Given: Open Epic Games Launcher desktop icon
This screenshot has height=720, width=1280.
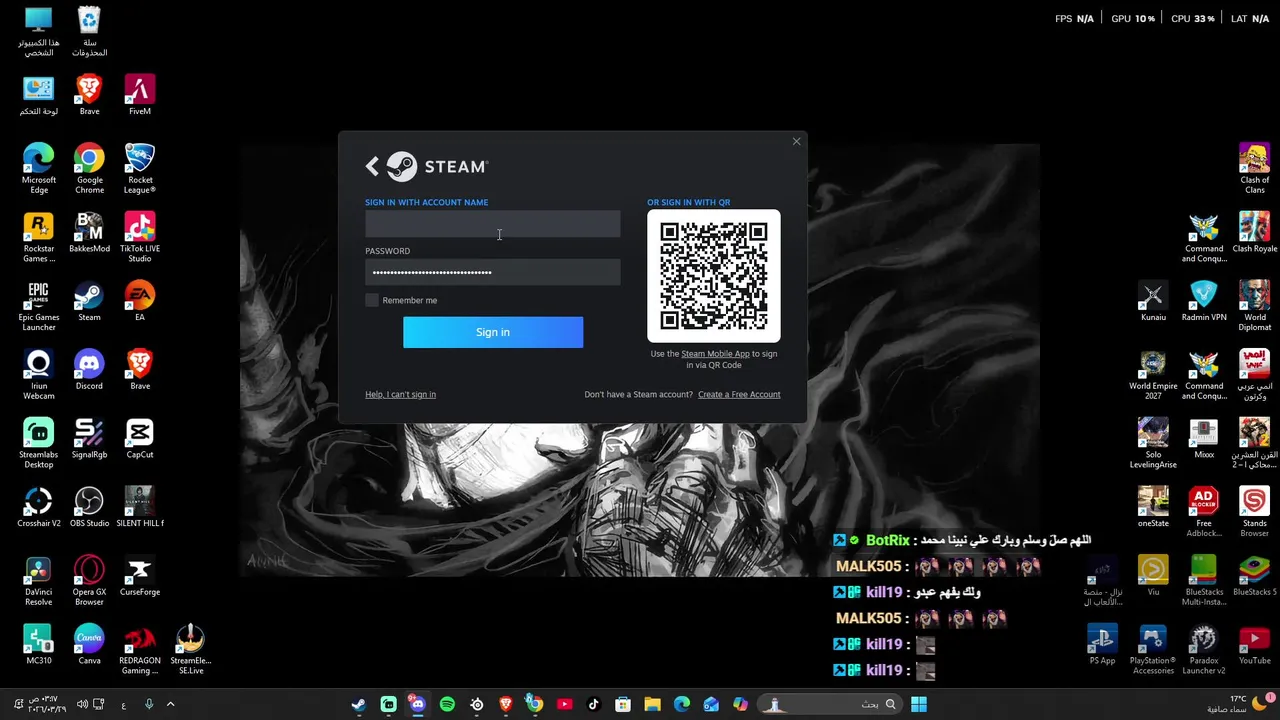Looking at the screenshot, I should tap(38, 306).
